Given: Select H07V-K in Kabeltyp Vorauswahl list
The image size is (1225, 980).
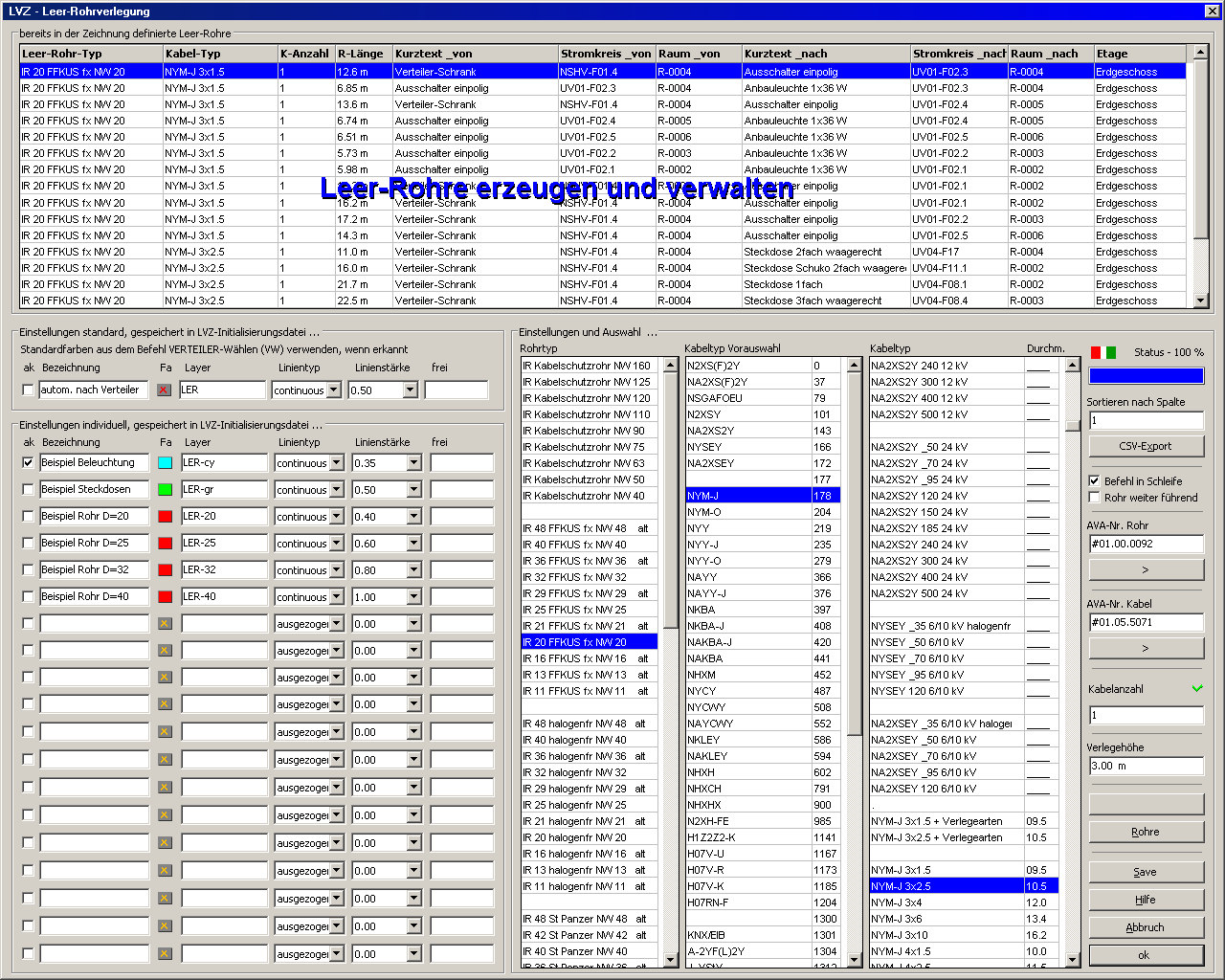Looking at the screenshot, I should (x=763, y=886).
